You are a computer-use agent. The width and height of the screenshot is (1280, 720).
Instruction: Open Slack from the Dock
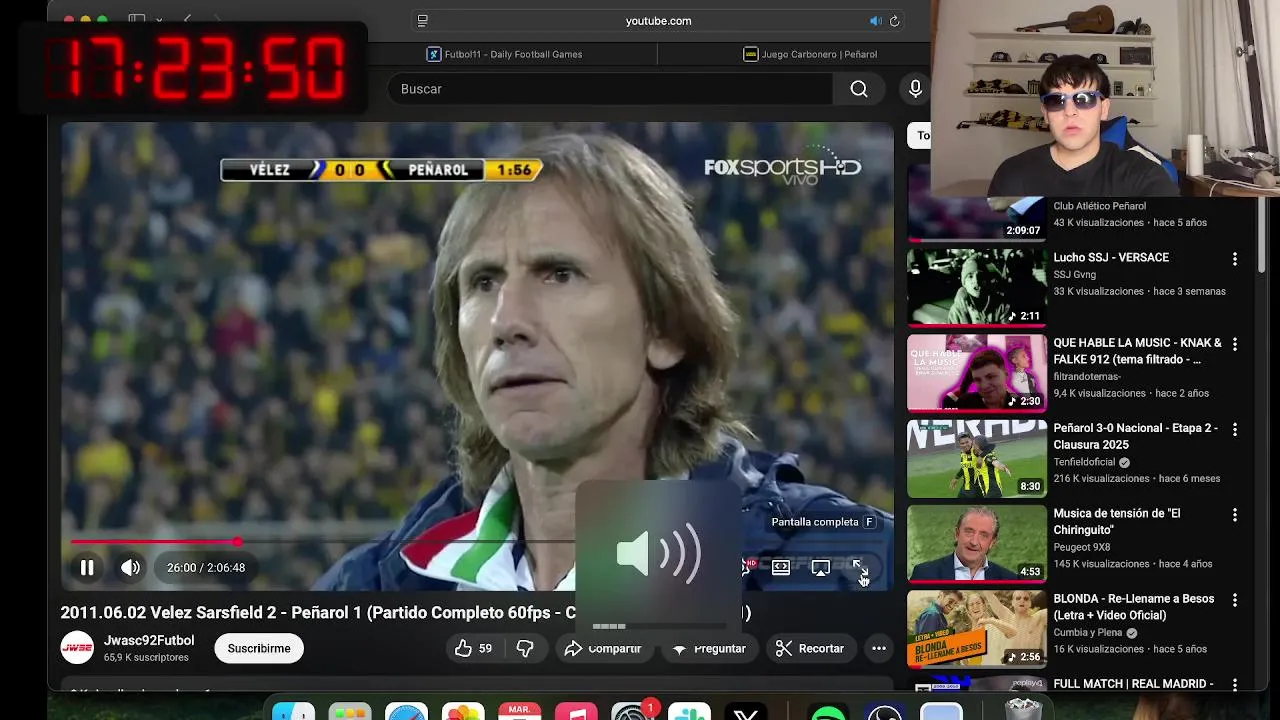point(689,712)
